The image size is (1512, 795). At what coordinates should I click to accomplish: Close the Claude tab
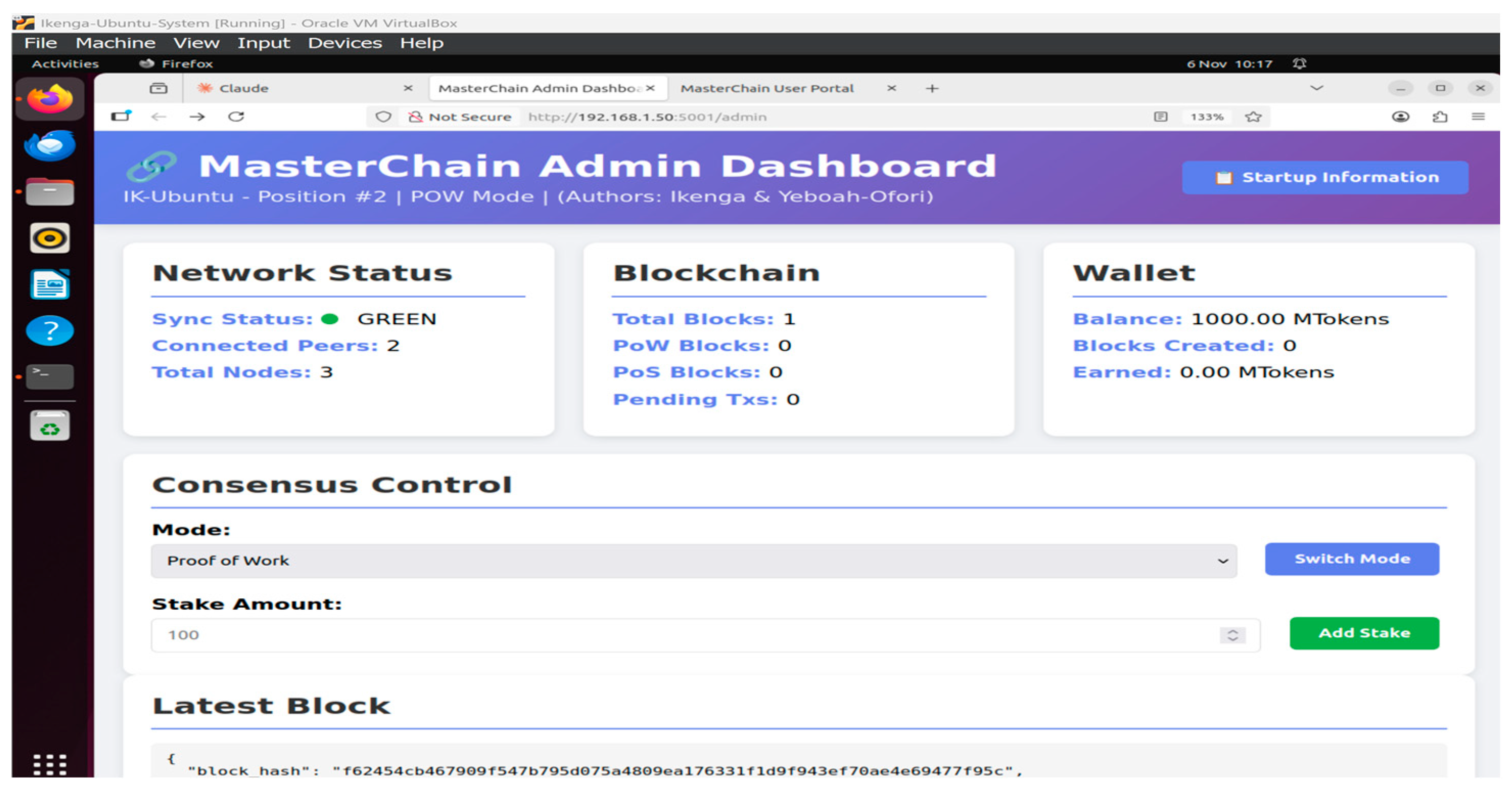pyautogui.click(x=408, y=88)
